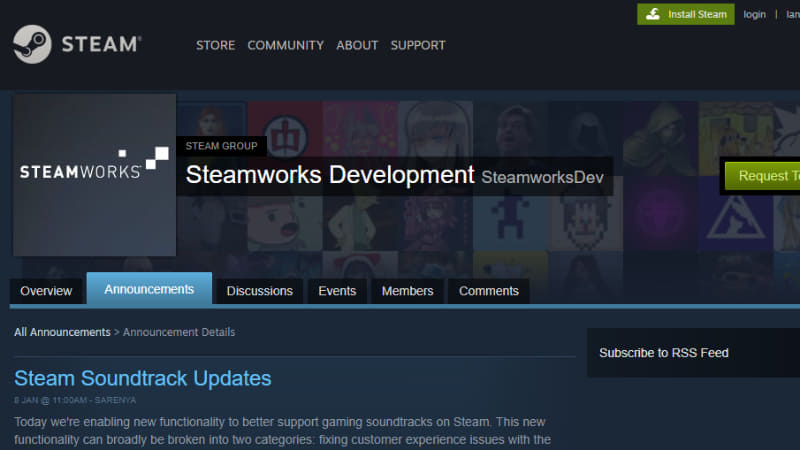
Task: Click the login link
Action: tap(754, 14)
